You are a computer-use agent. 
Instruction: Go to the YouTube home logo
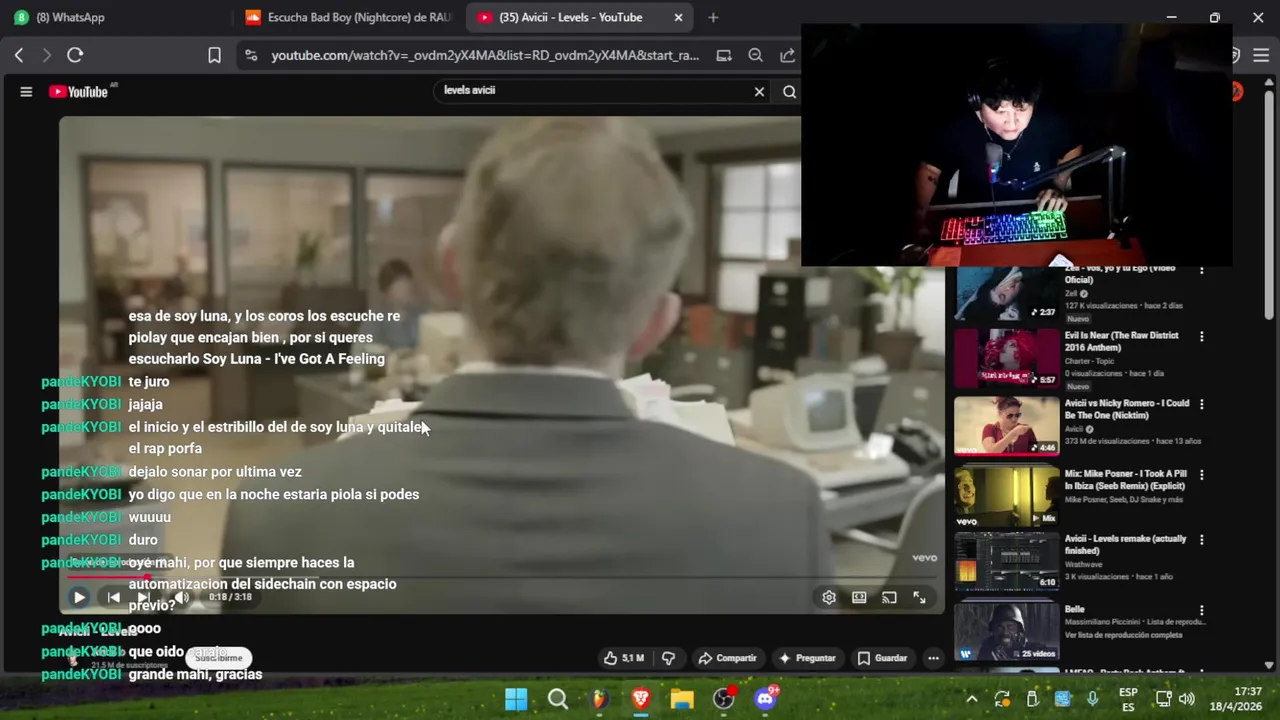79,92
